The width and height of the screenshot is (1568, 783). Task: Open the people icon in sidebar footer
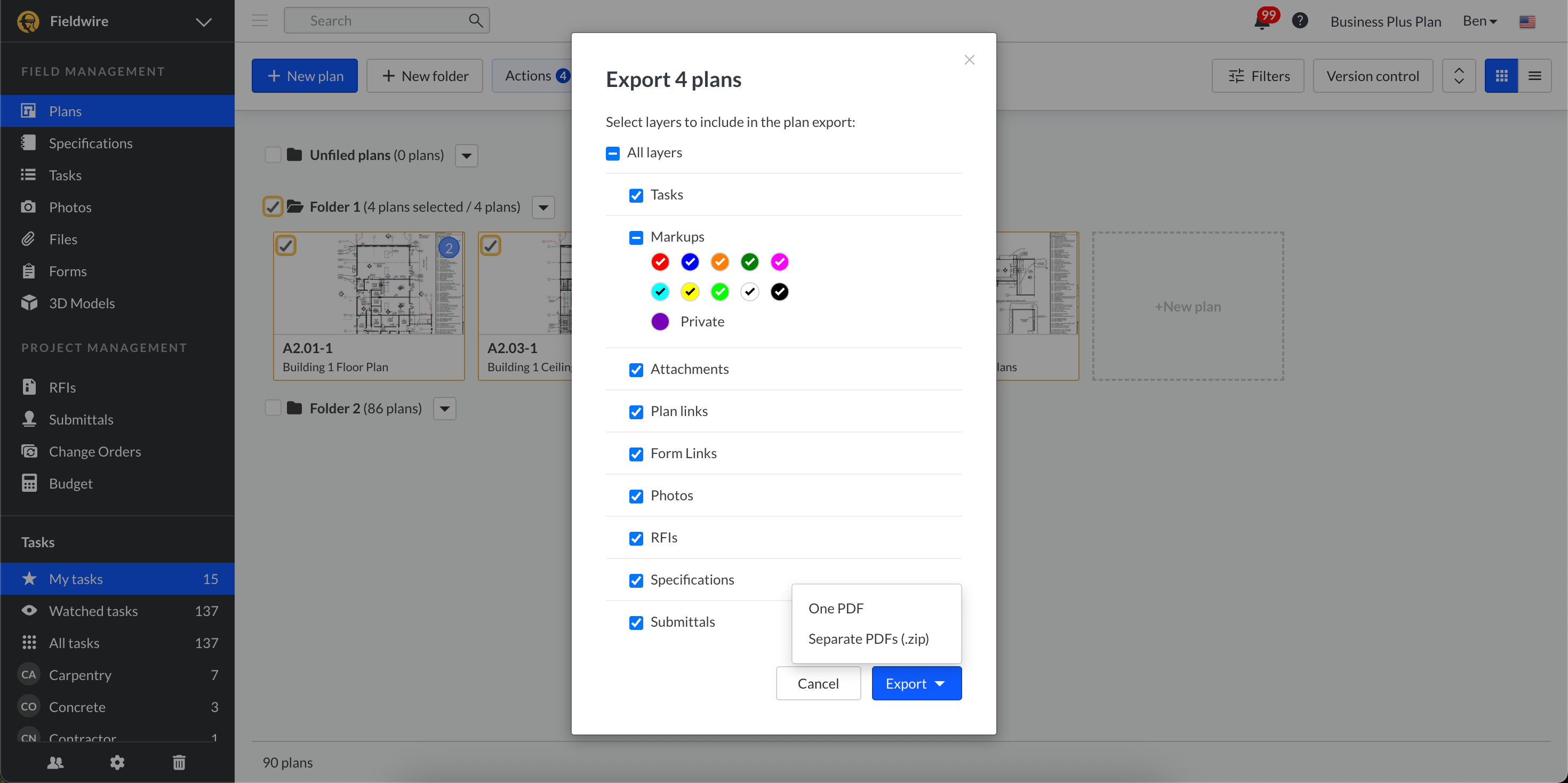pyautogui.click(x=55, y=762)
